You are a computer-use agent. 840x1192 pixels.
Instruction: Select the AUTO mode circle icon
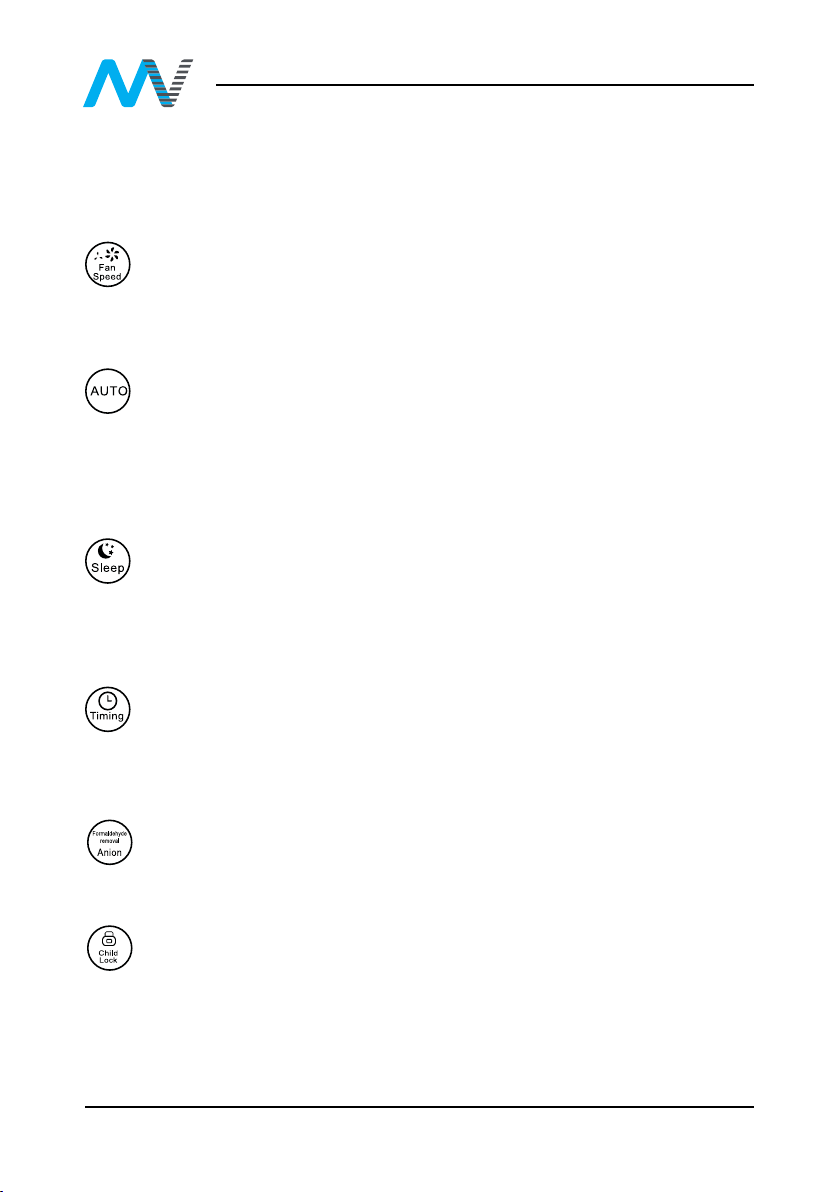click(107, 391)
